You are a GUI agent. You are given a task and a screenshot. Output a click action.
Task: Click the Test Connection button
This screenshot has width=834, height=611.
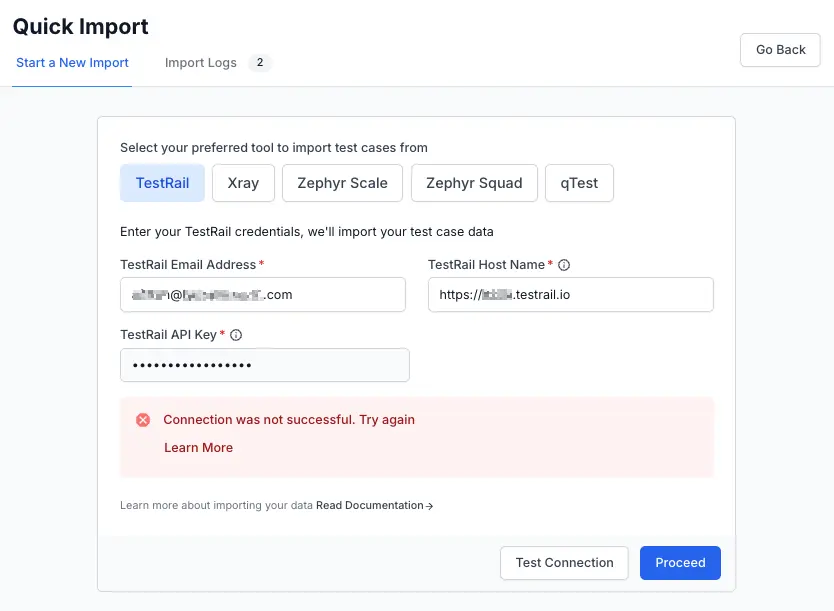coord(564,563)
